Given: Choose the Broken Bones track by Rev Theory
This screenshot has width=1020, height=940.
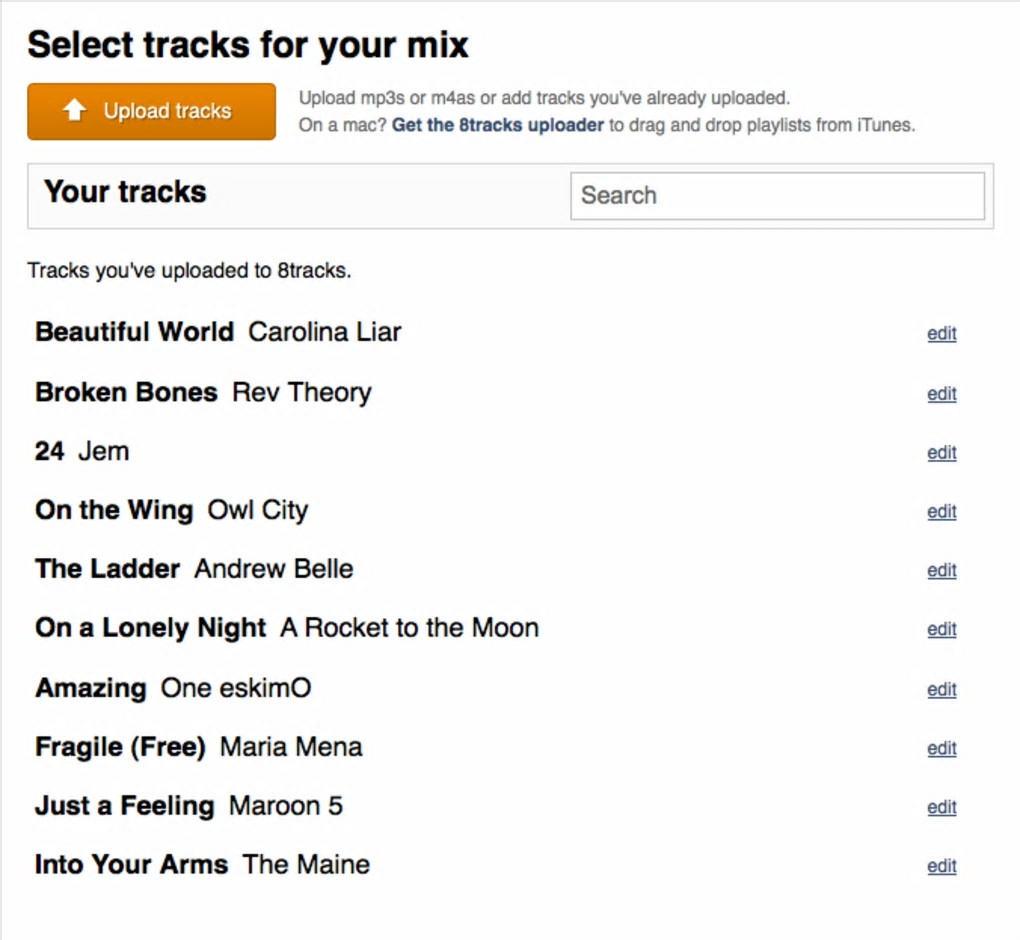Looking at the screenshot, I should point(126,392).
